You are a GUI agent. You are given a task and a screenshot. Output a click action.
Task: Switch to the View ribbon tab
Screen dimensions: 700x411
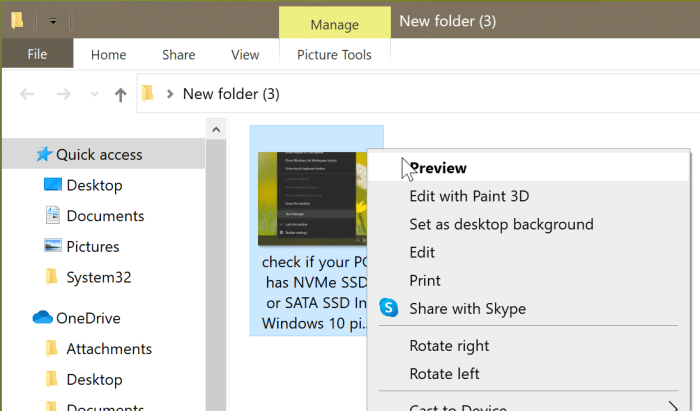point(245,54)
